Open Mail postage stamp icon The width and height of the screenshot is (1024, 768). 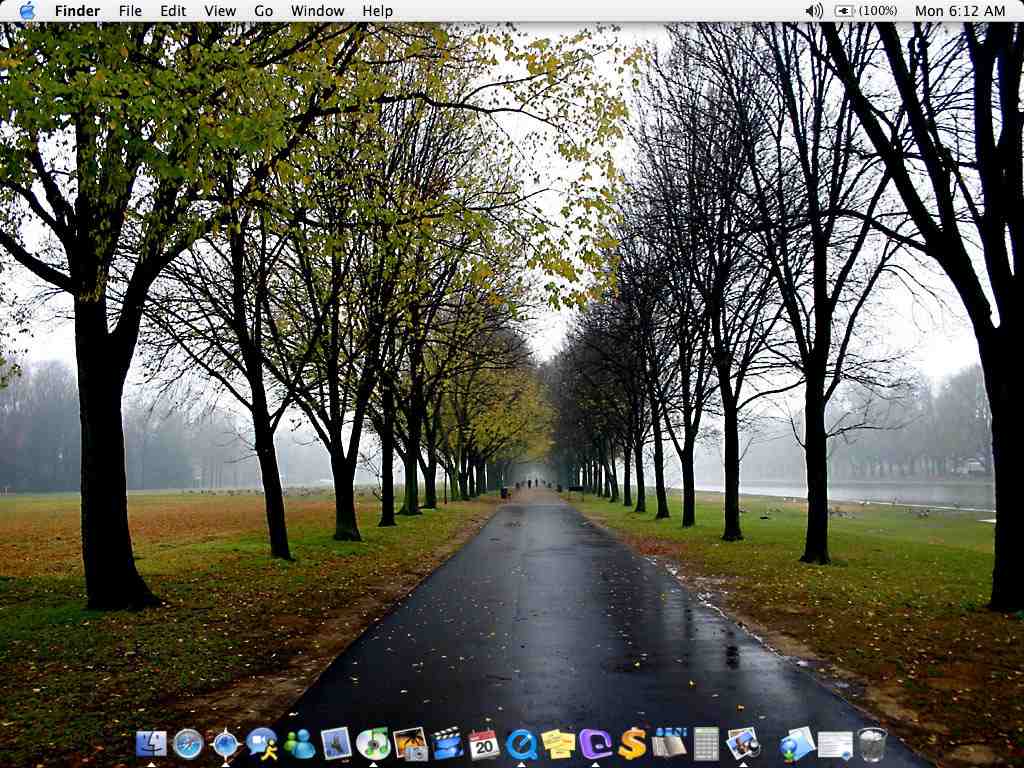(336, 744)
